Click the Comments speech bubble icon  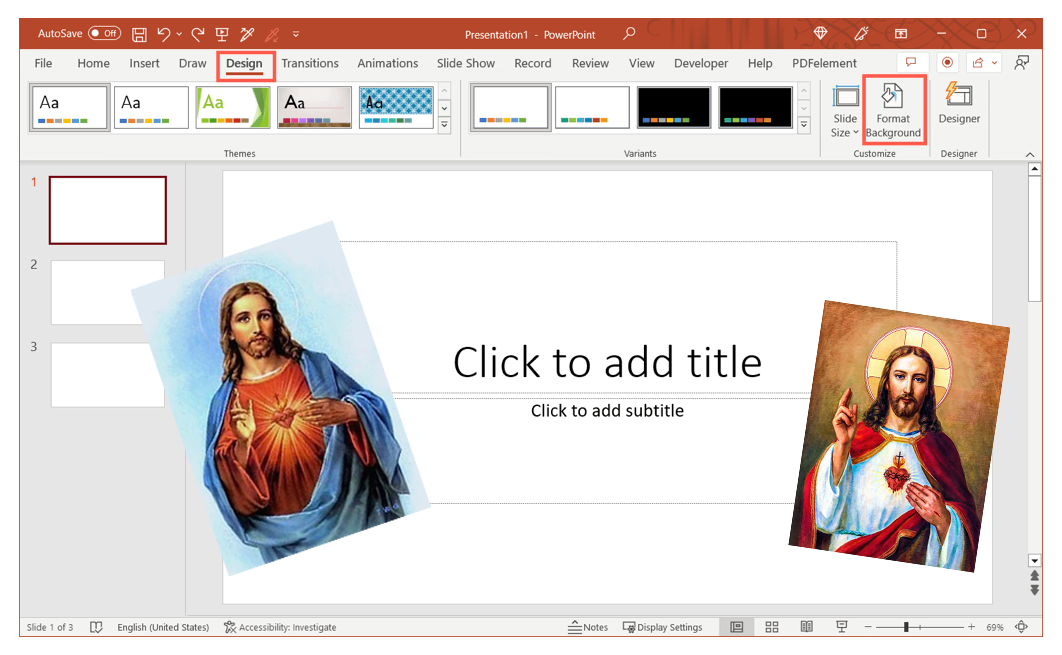[912, 62]
